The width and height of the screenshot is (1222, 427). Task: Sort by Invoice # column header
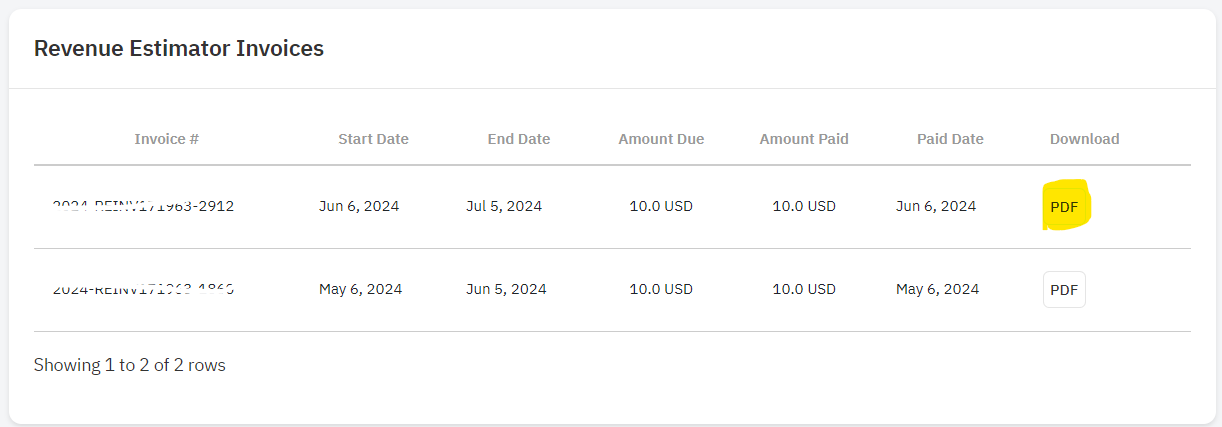tap(167, 139)
